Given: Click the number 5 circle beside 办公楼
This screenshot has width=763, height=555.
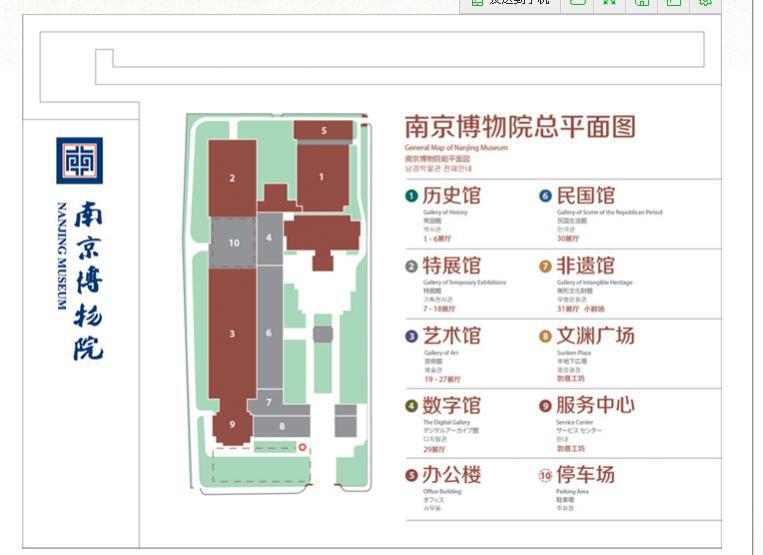Looking at the screenshot, I should click(411, 475).
